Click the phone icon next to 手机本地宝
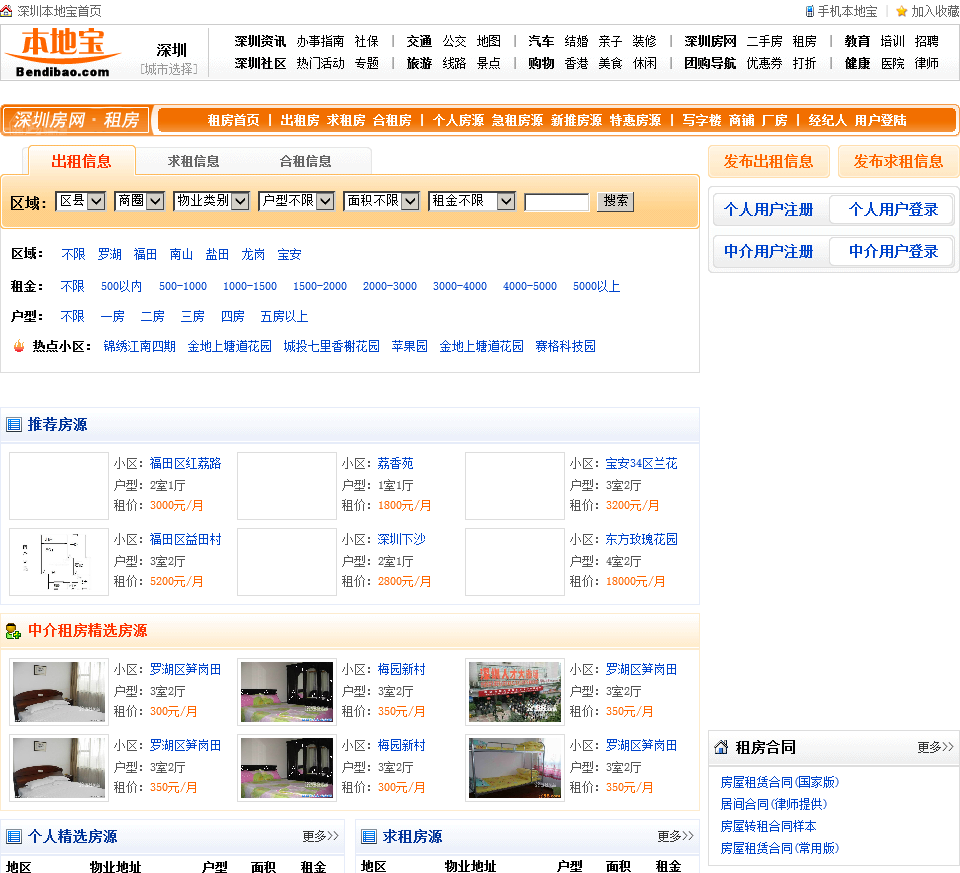Screen dimensions: 960x873 (809, 11)
